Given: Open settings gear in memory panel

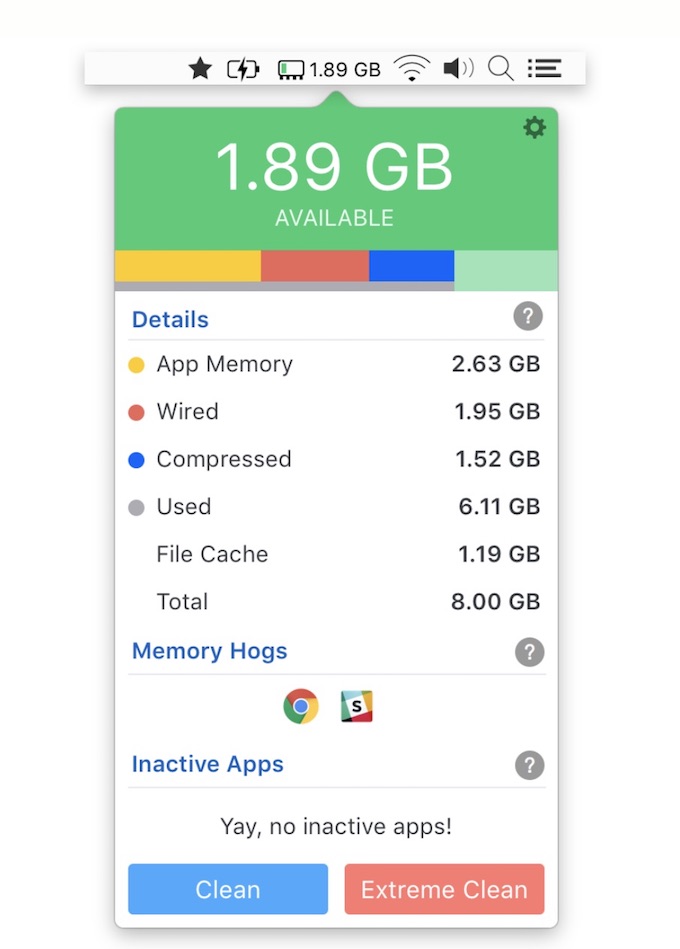Looking at the screenshot, I should tap(535, 127).
